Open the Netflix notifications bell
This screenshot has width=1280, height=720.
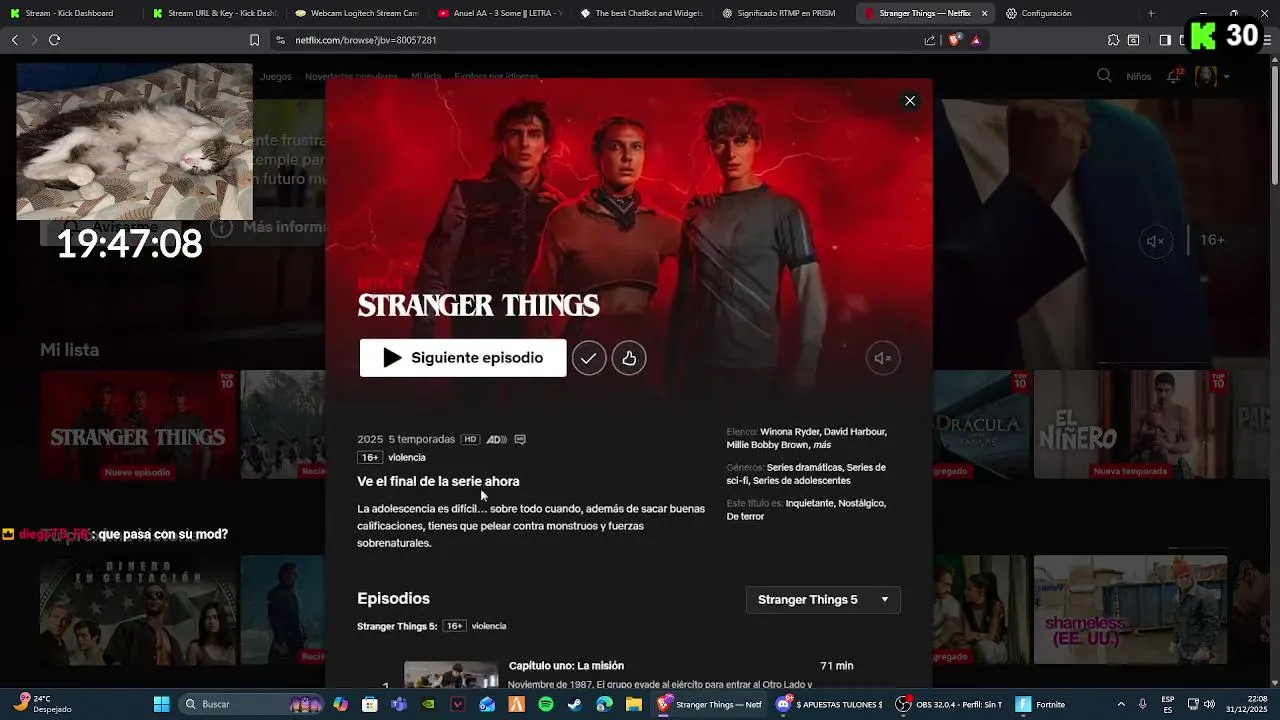tap(1174, 77)
